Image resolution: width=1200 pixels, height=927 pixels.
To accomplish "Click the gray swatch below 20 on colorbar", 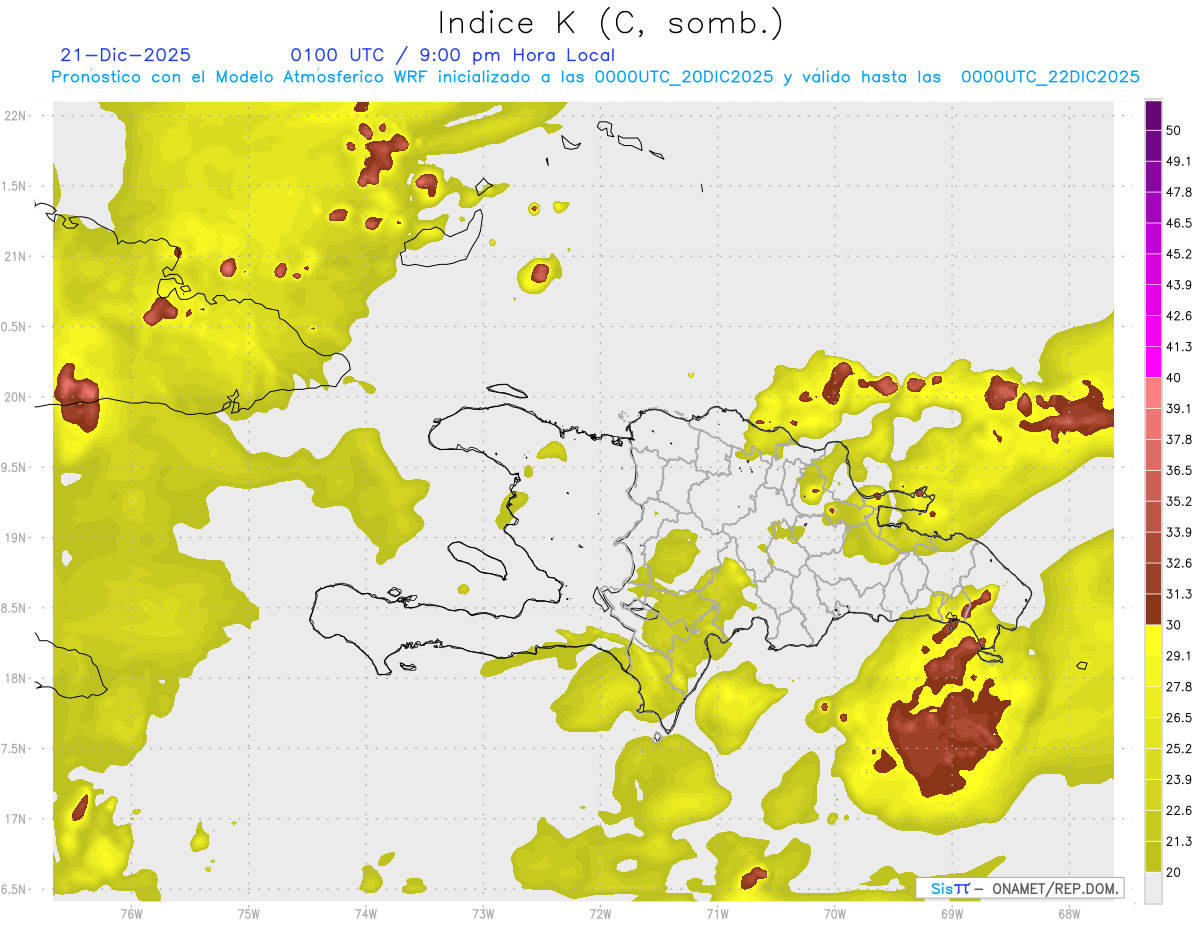I will tap(1153, 888).
